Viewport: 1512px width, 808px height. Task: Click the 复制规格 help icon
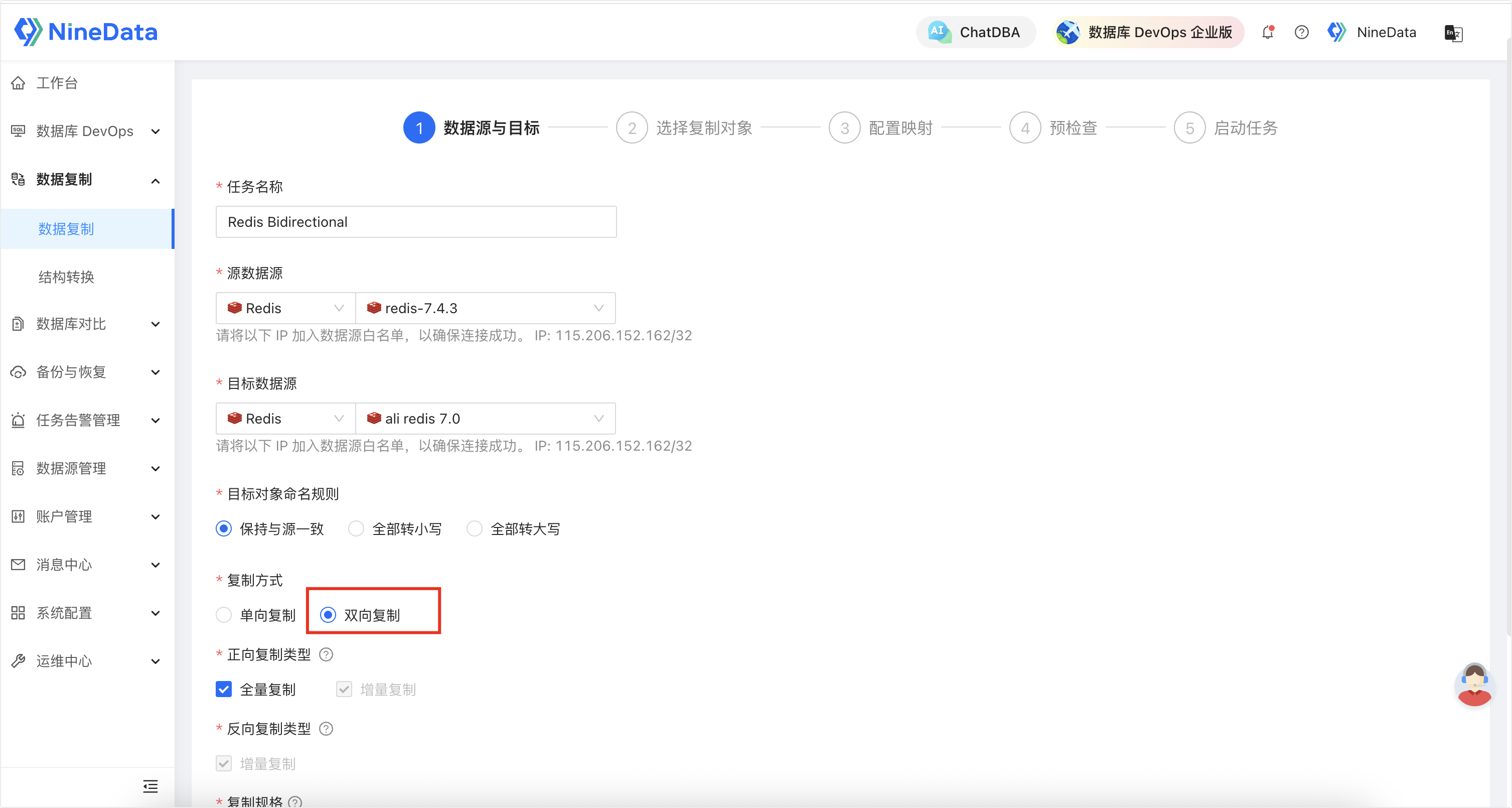click(x=295, y=802)
